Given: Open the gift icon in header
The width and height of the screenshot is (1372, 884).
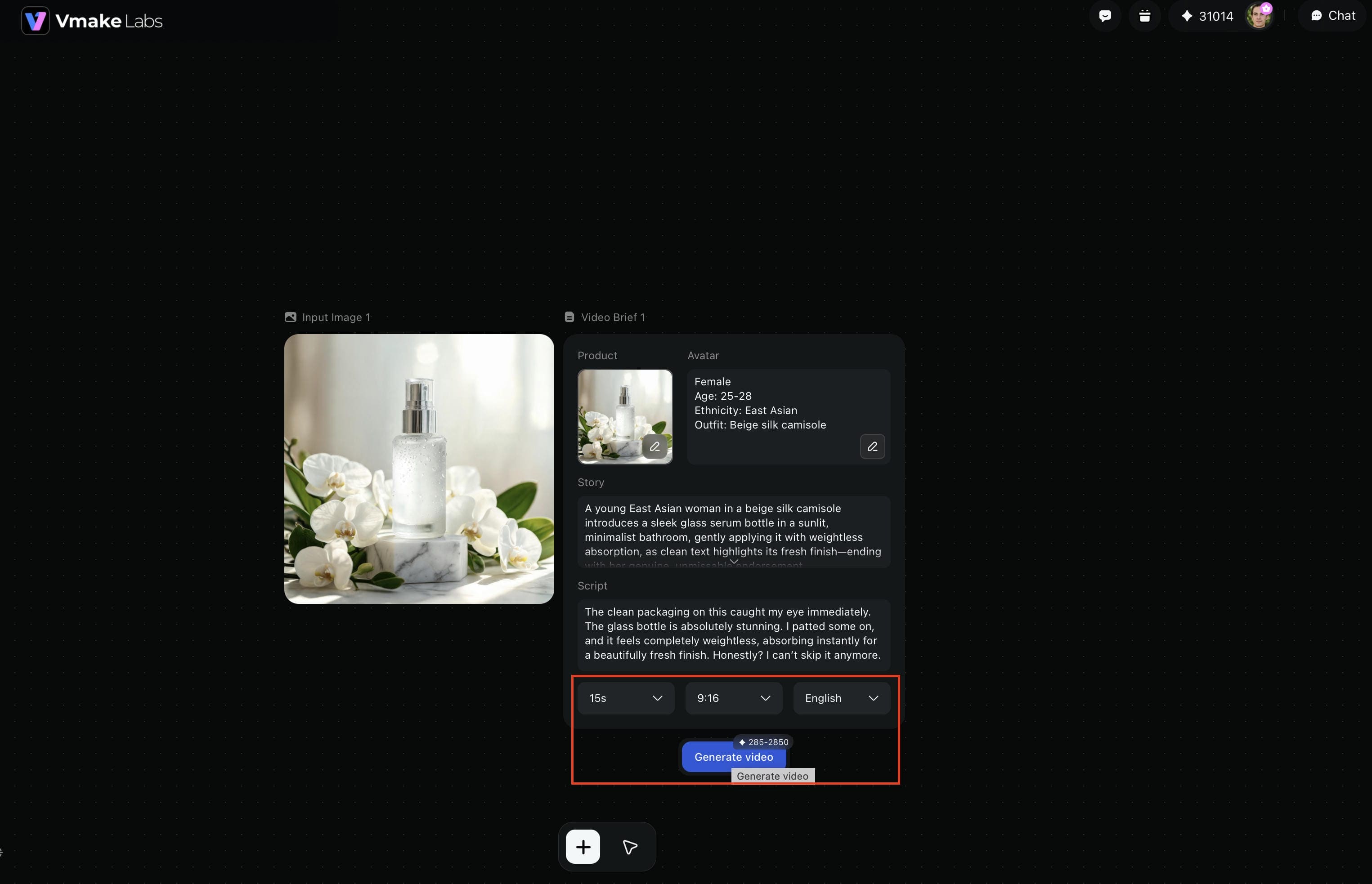Looking at the screenshot, I should (1144, 16).
